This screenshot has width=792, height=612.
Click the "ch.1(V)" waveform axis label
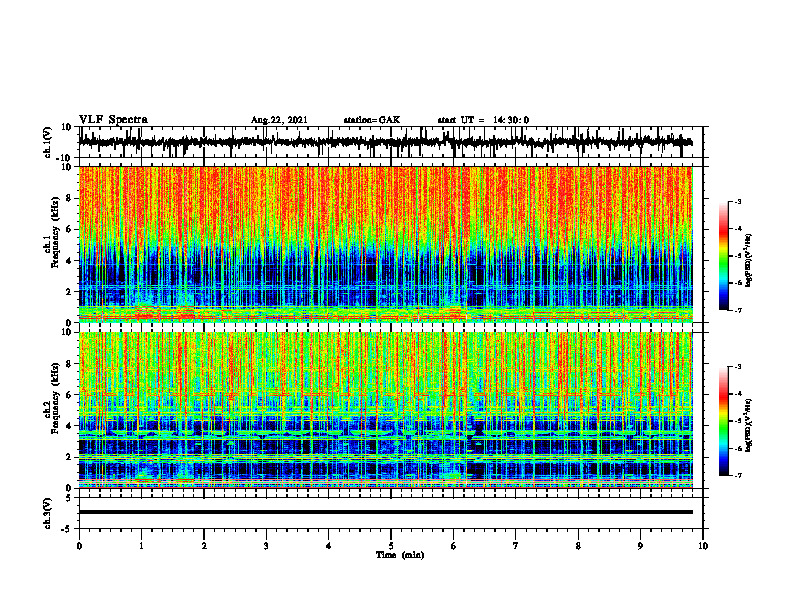[x=46, y=142]
